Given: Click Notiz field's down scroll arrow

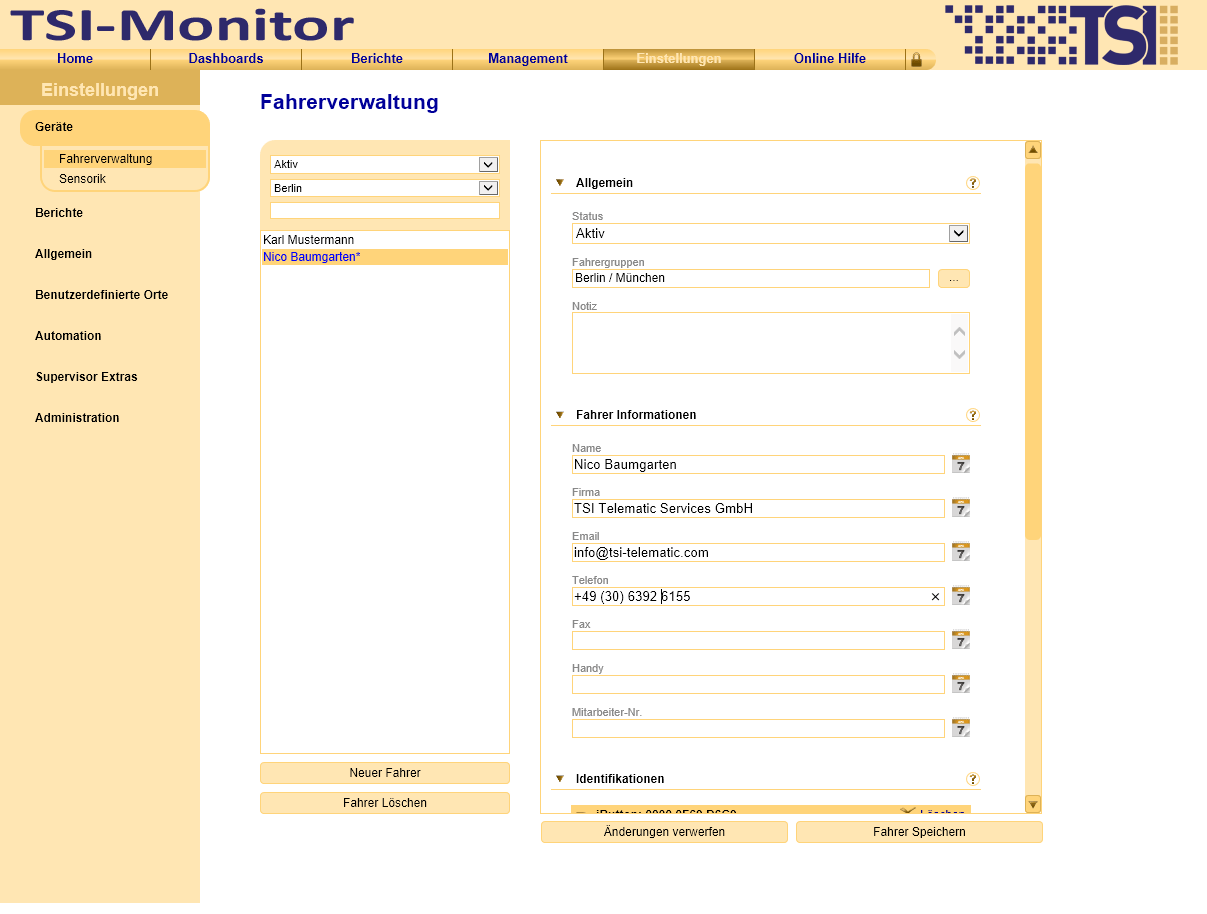Looking at the screenshot, I should coord(960,354).
